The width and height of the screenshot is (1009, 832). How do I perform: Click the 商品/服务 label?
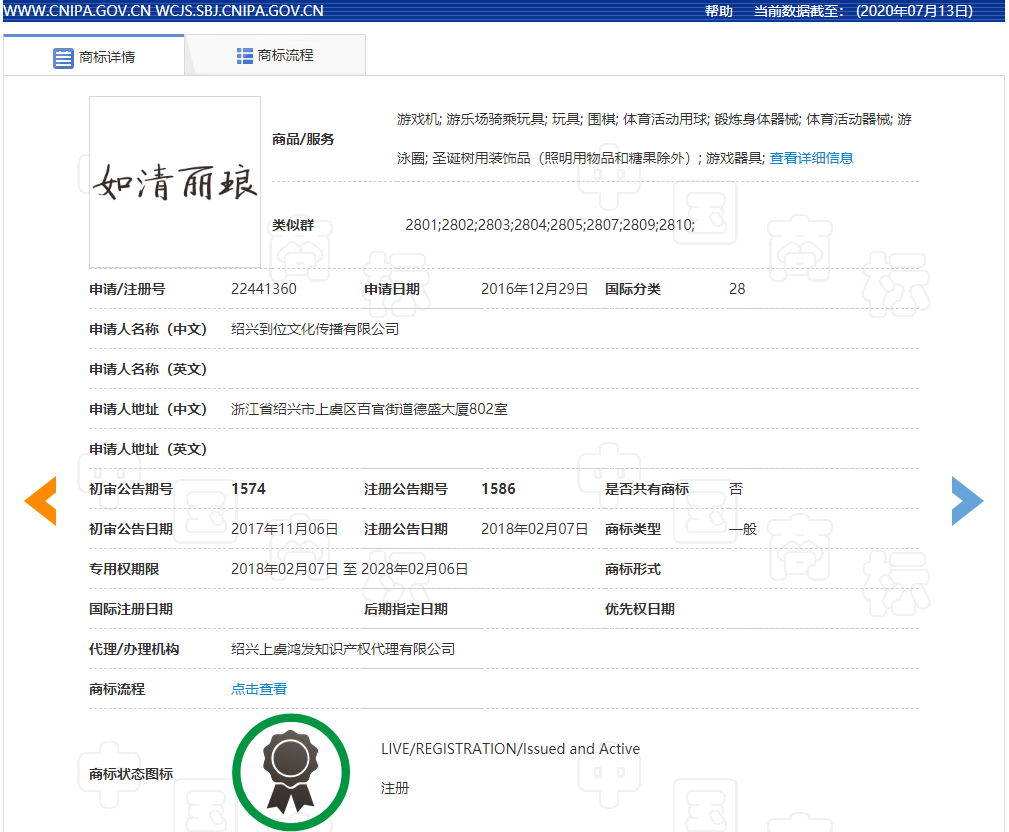coord(303,139)
